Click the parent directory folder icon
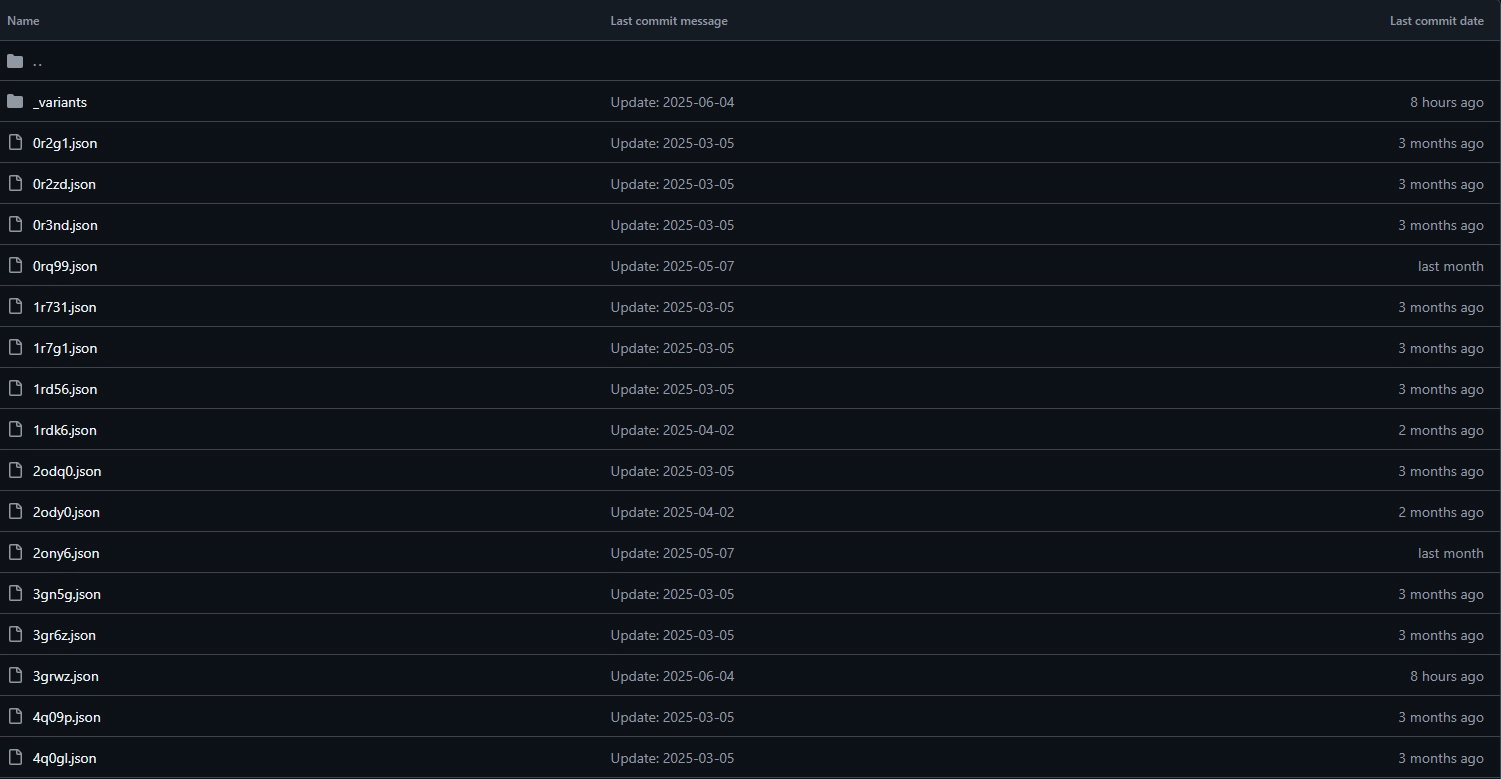This screenshot has width=1501, height=779. tap(14, 61)
